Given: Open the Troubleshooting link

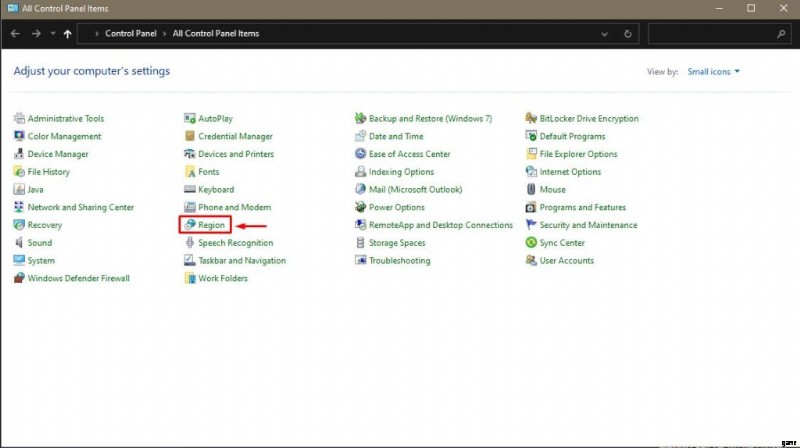Looking at the screenshot, I should pyautogui.click(x=399, y=261).
